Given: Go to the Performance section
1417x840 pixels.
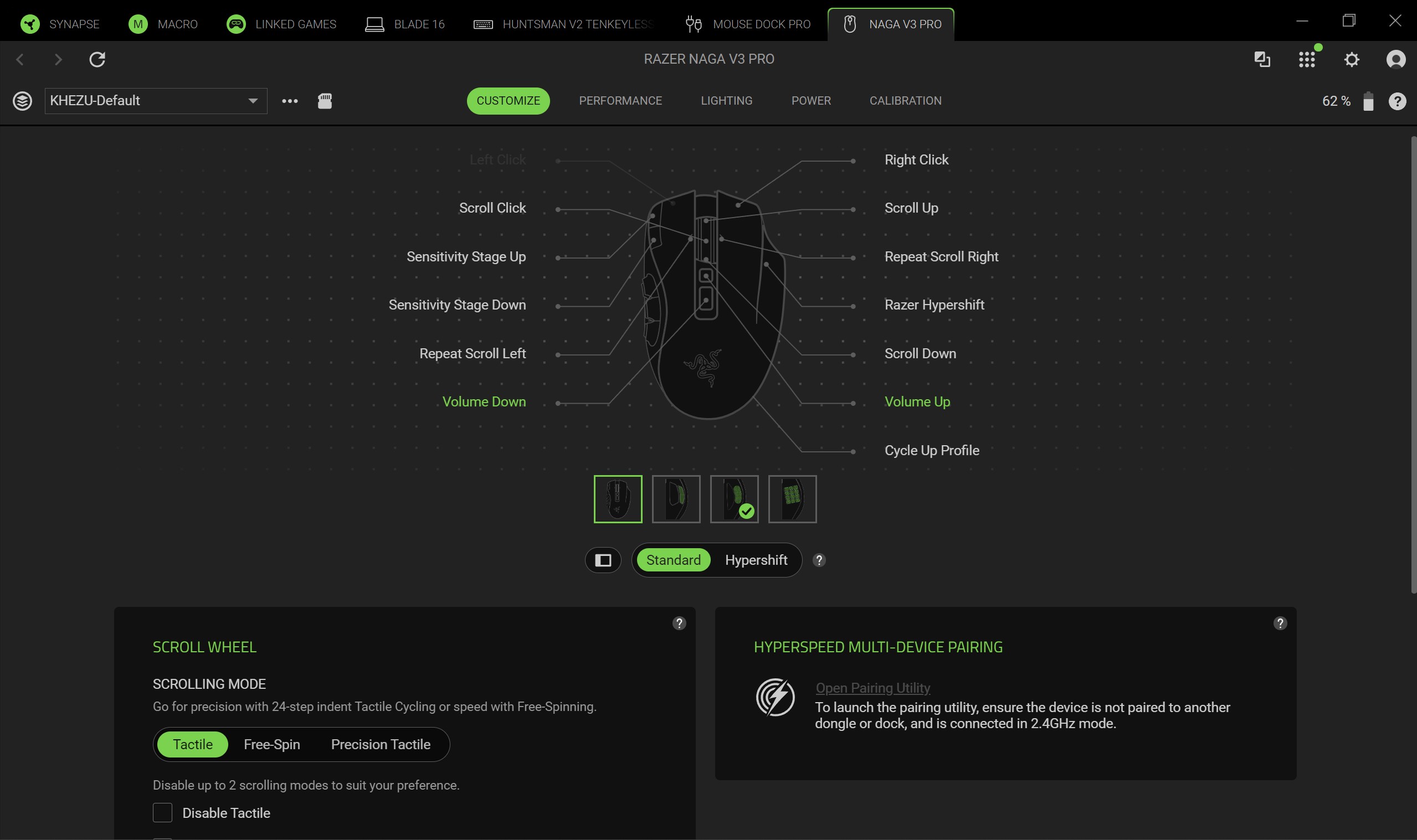Looking at the screenshot, I should (620, 101).
